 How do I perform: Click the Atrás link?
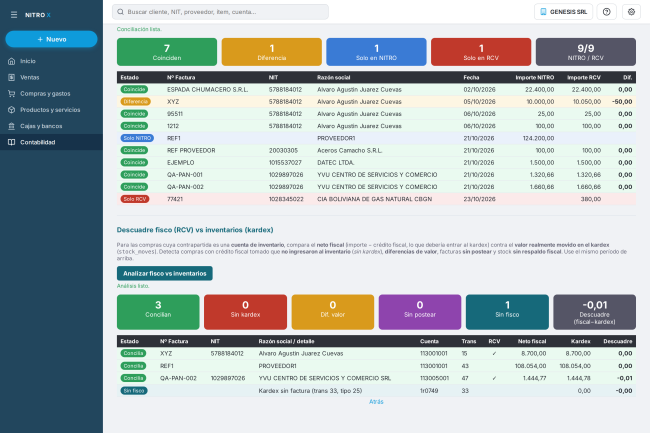tap(376, 402)
